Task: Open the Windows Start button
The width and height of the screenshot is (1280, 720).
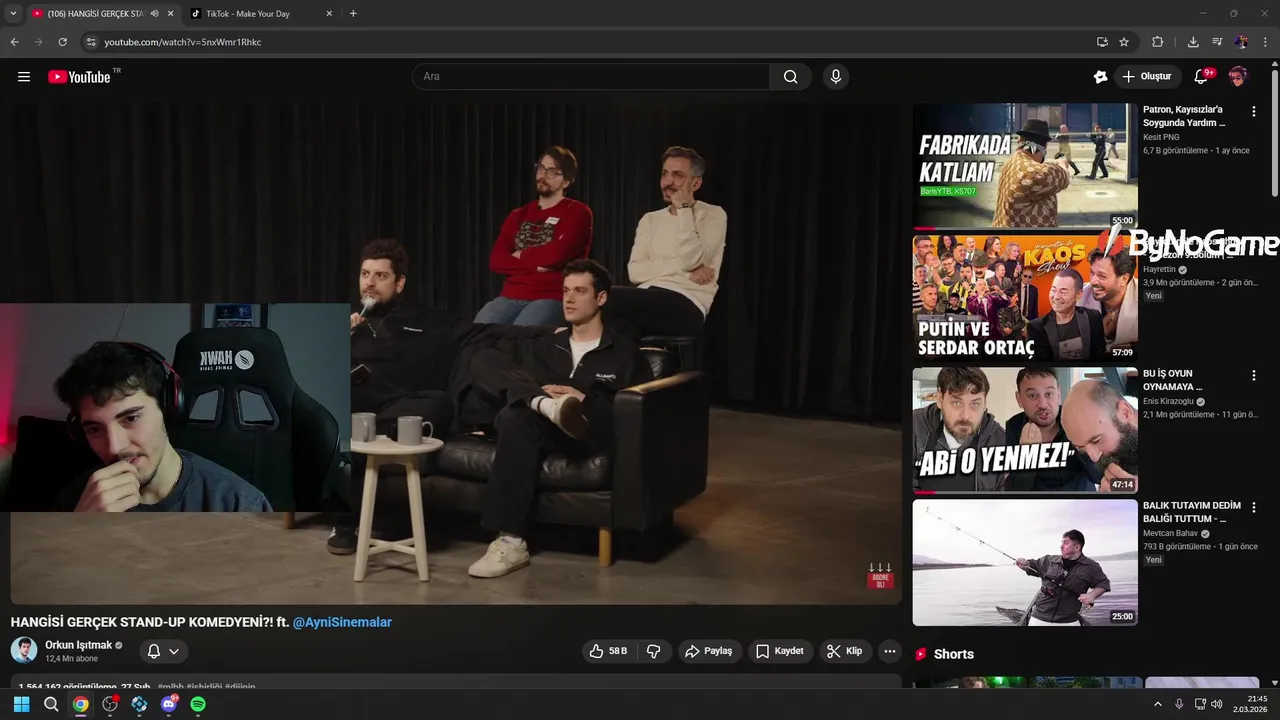Action: 21,704
